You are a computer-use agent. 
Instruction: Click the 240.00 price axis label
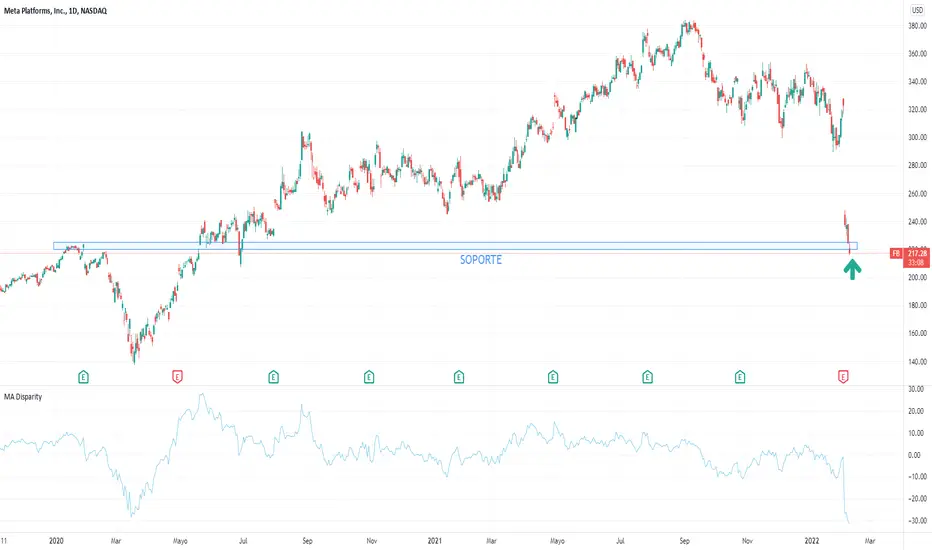point(917,222)
